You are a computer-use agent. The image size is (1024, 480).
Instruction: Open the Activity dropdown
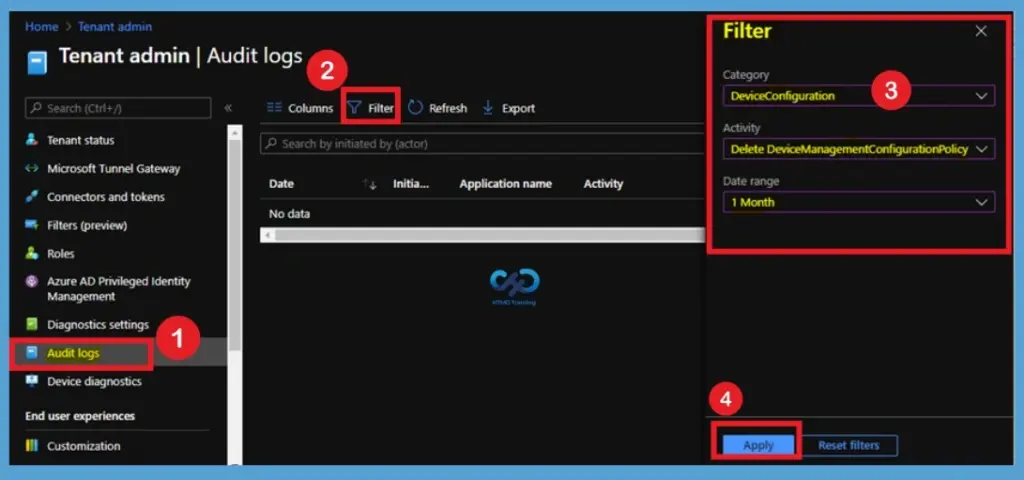[x=859, y=149]
